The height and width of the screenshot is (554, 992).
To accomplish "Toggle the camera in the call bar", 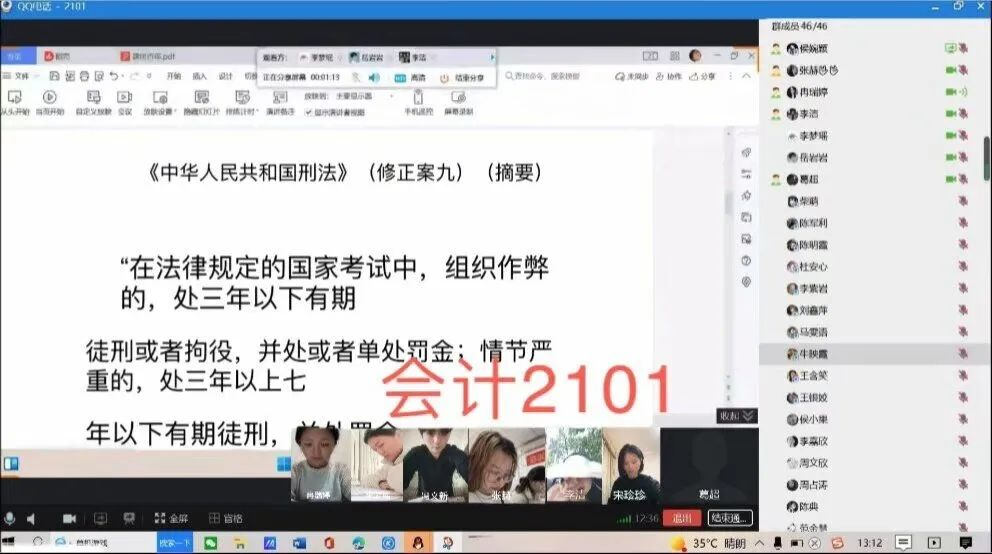I will coord(69,518).
